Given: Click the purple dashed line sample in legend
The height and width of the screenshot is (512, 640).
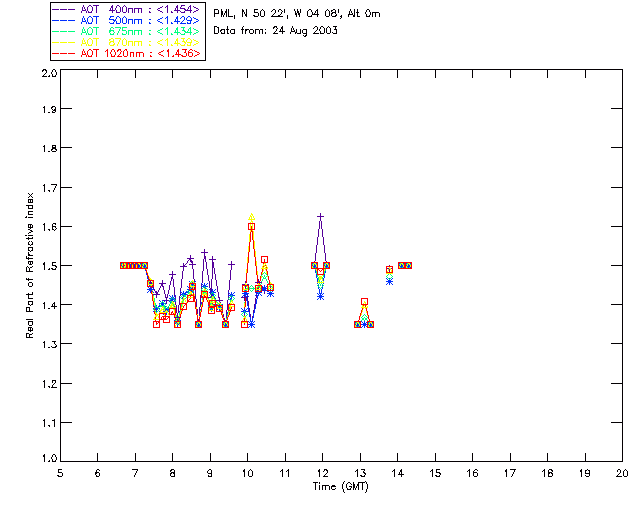Looking at the screenshot, I should click(x=64, y=9).
